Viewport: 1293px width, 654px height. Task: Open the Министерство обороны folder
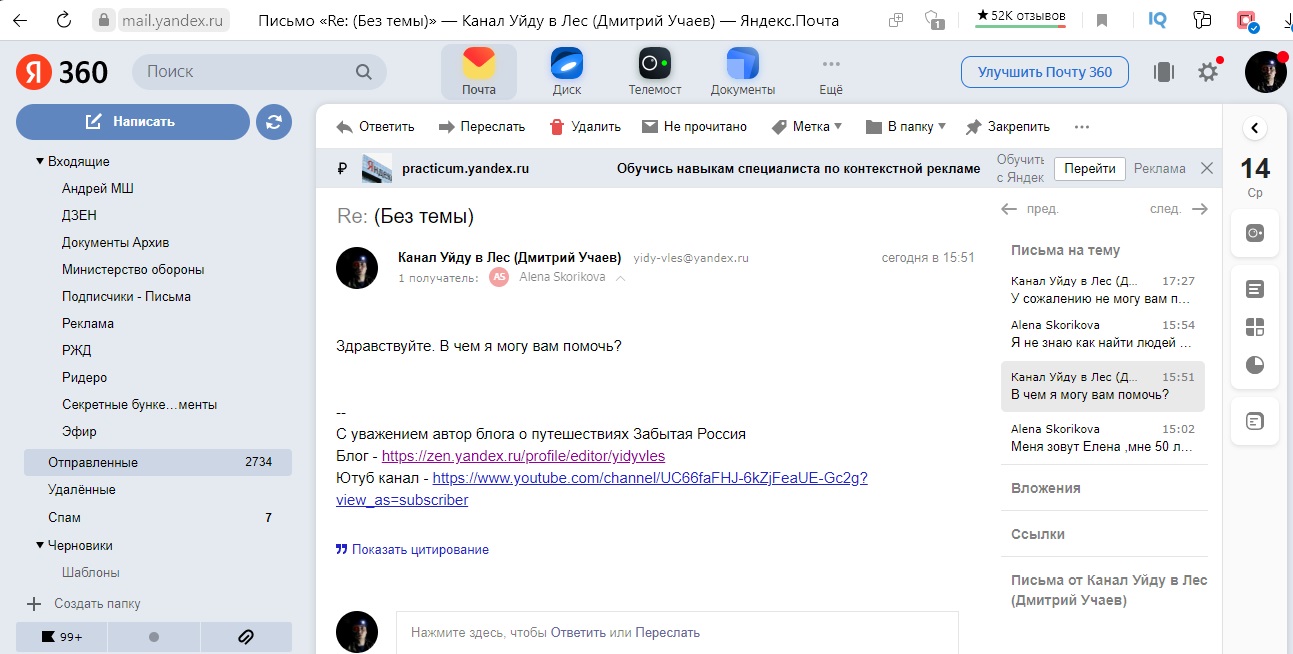pos(133,269)
